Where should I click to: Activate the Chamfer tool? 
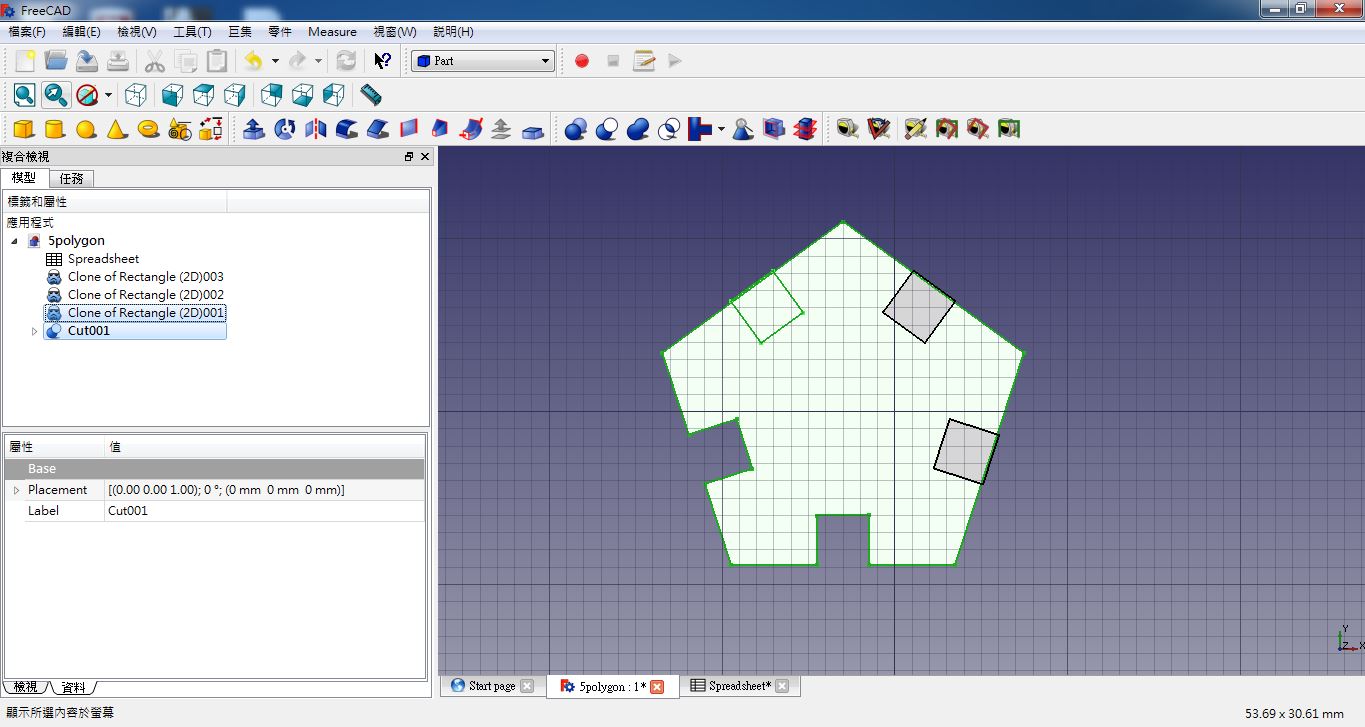[x=380, y=128]
